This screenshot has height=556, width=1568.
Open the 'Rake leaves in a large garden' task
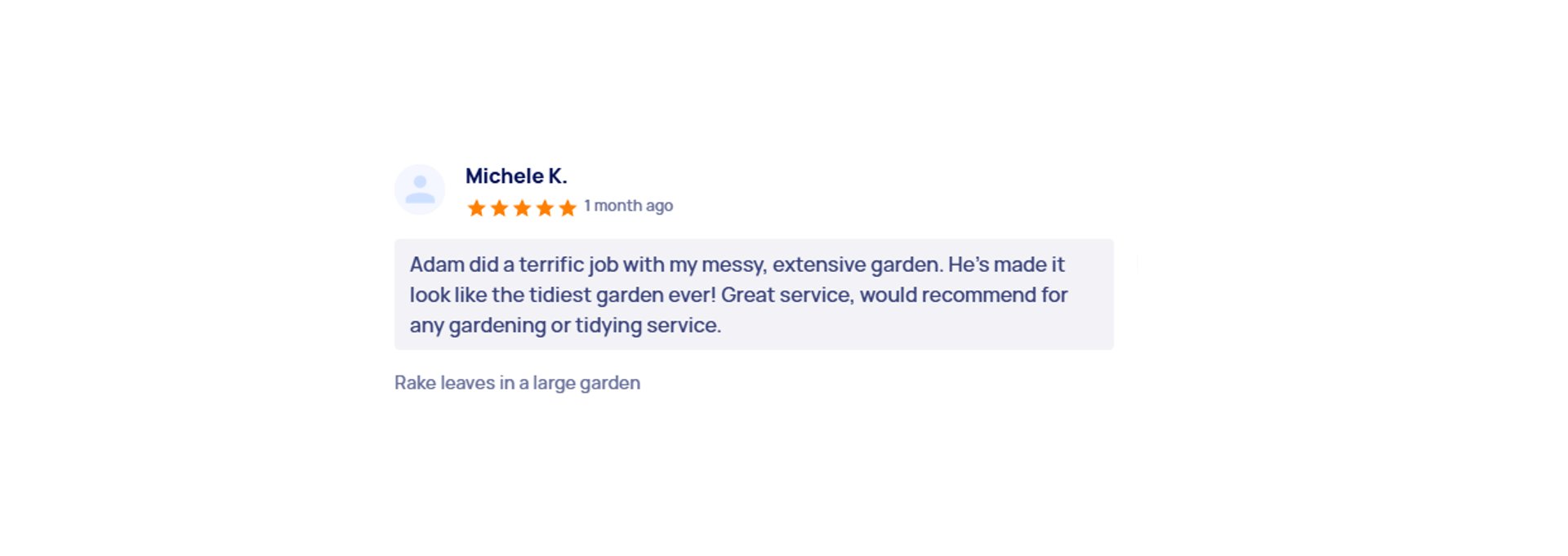(517, 383)
